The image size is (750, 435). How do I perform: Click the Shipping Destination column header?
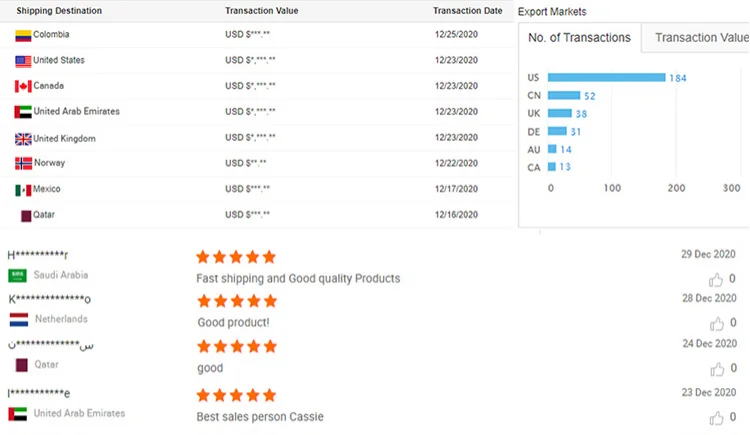click(x=57, y=10)
